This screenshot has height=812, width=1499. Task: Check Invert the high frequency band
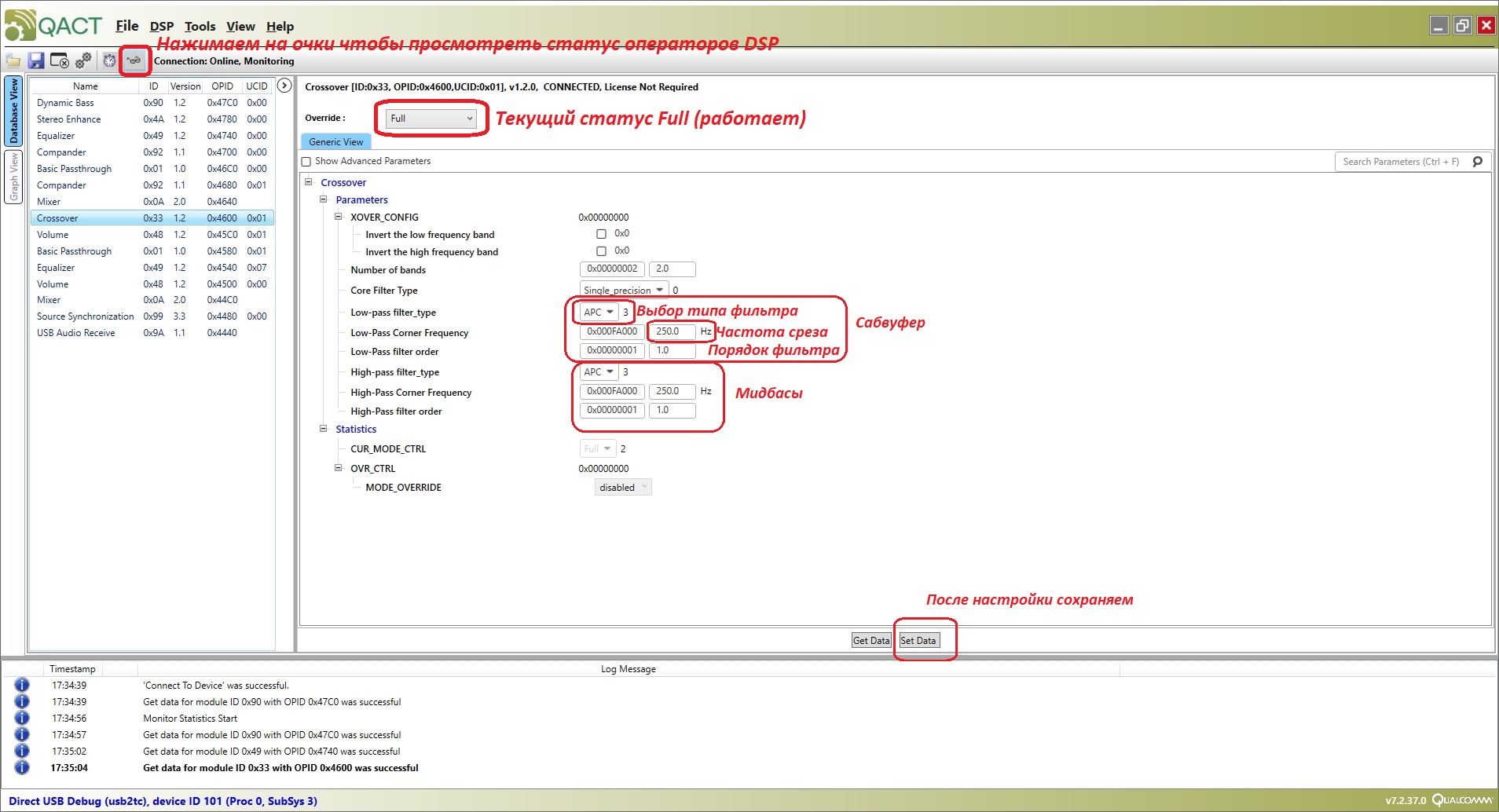601,251
